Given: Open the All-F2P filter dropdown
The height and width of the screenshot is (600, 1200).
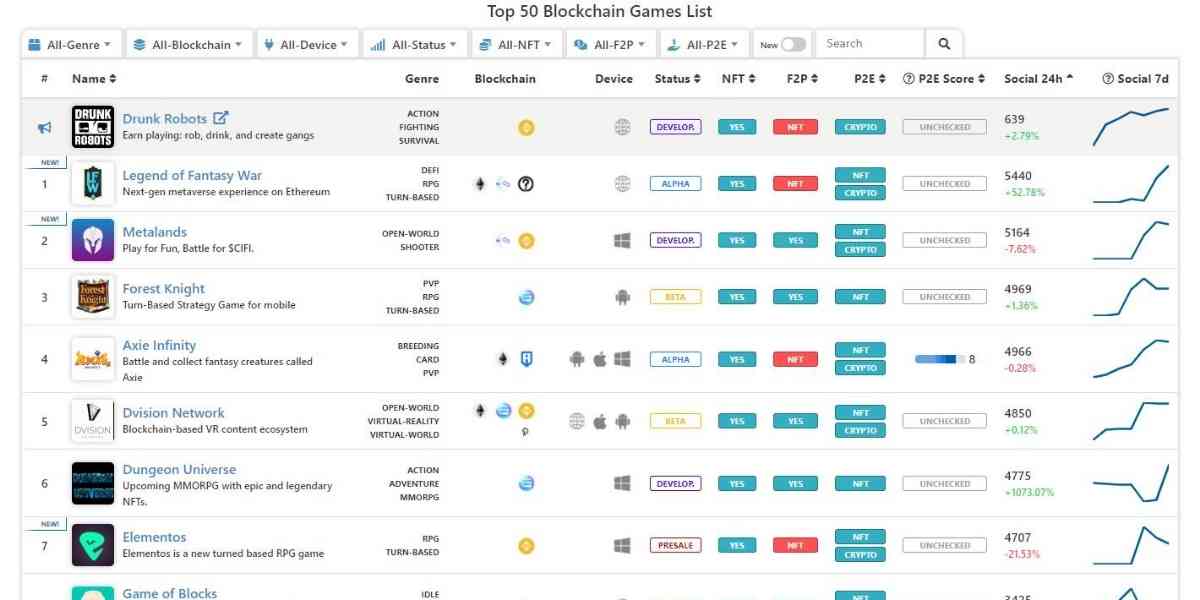Looking at the screenshot, I should tap(611, 44).
